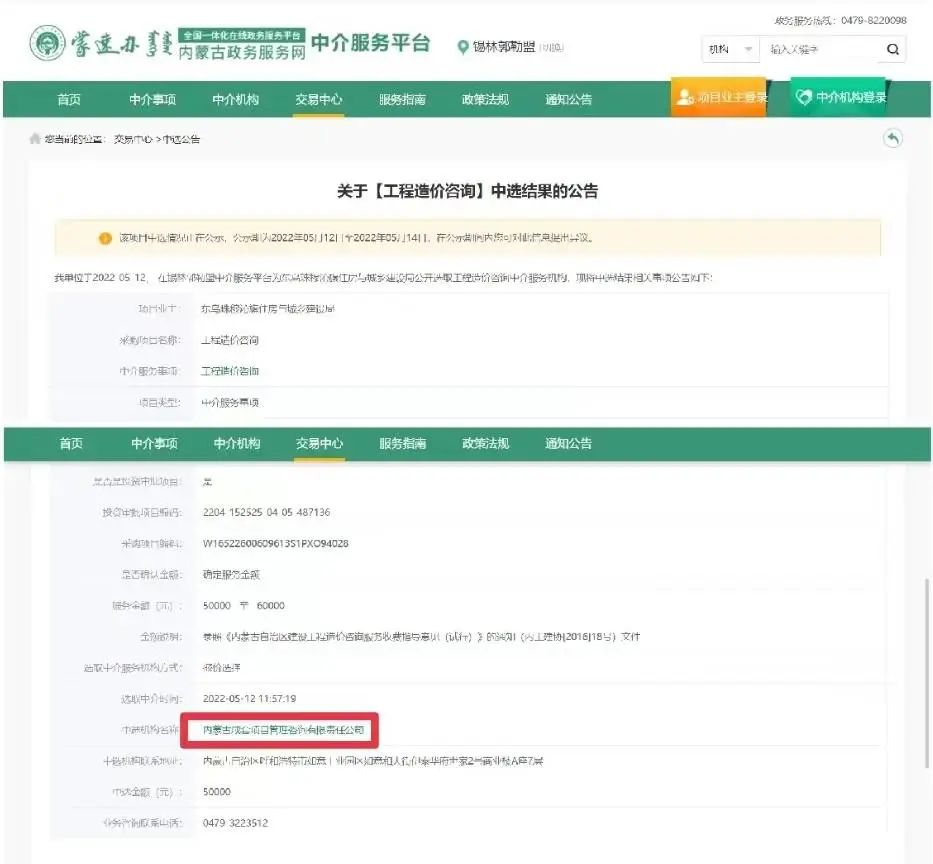Open 中介事项 in the upper navigation bar
The width and height of the screenshot is (933, 864).
click(x=152, y=99)
